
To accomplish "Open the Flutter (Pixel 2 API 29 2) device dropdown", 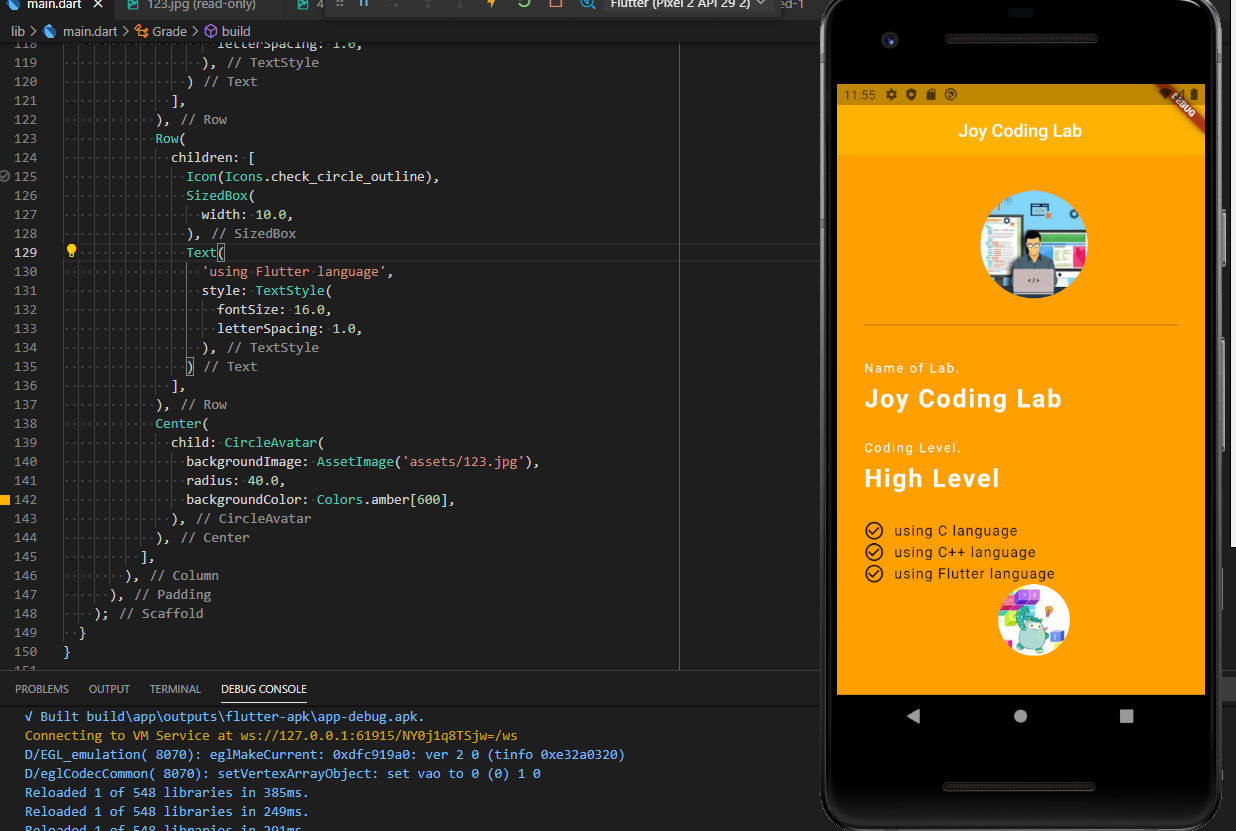I will coord(688,4).
